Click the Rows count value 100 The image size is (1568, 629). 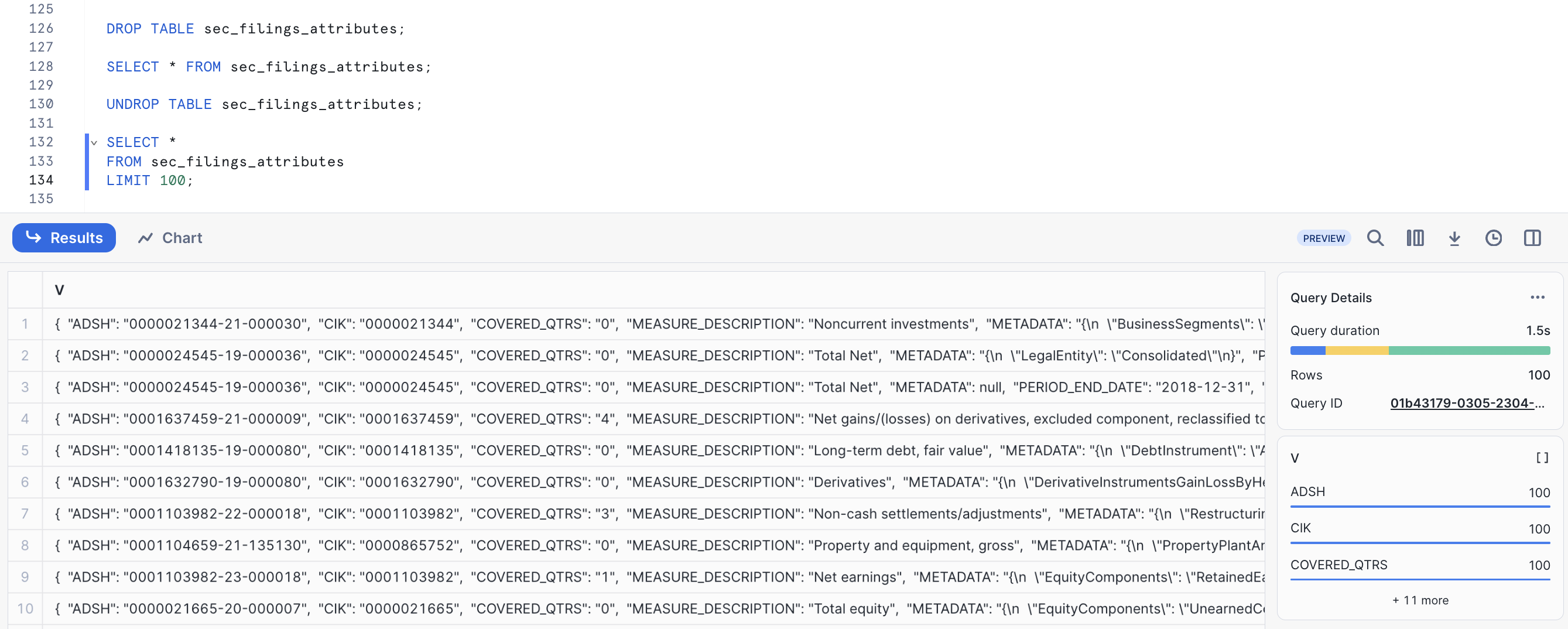click(x=1539, y=375)
